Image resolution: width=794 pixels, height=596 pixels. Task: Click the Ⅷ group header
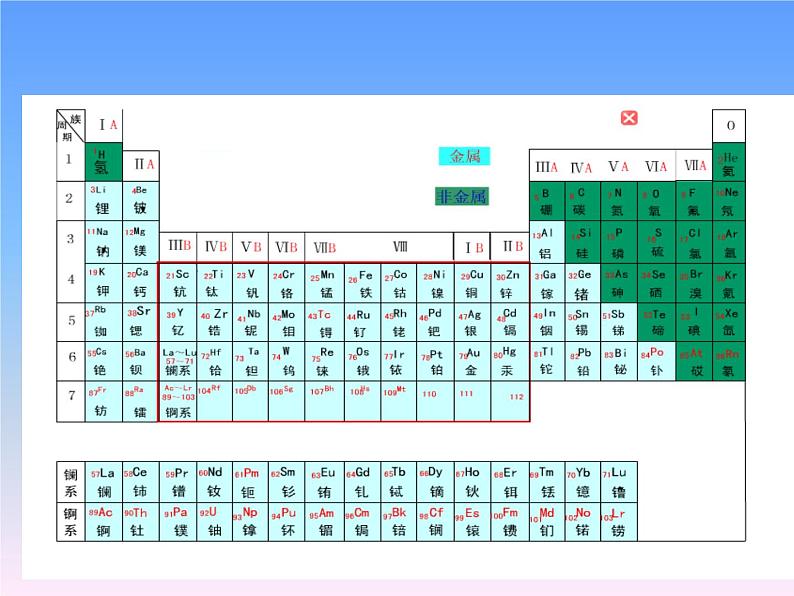pyautogui.click(x=400, y=247)
